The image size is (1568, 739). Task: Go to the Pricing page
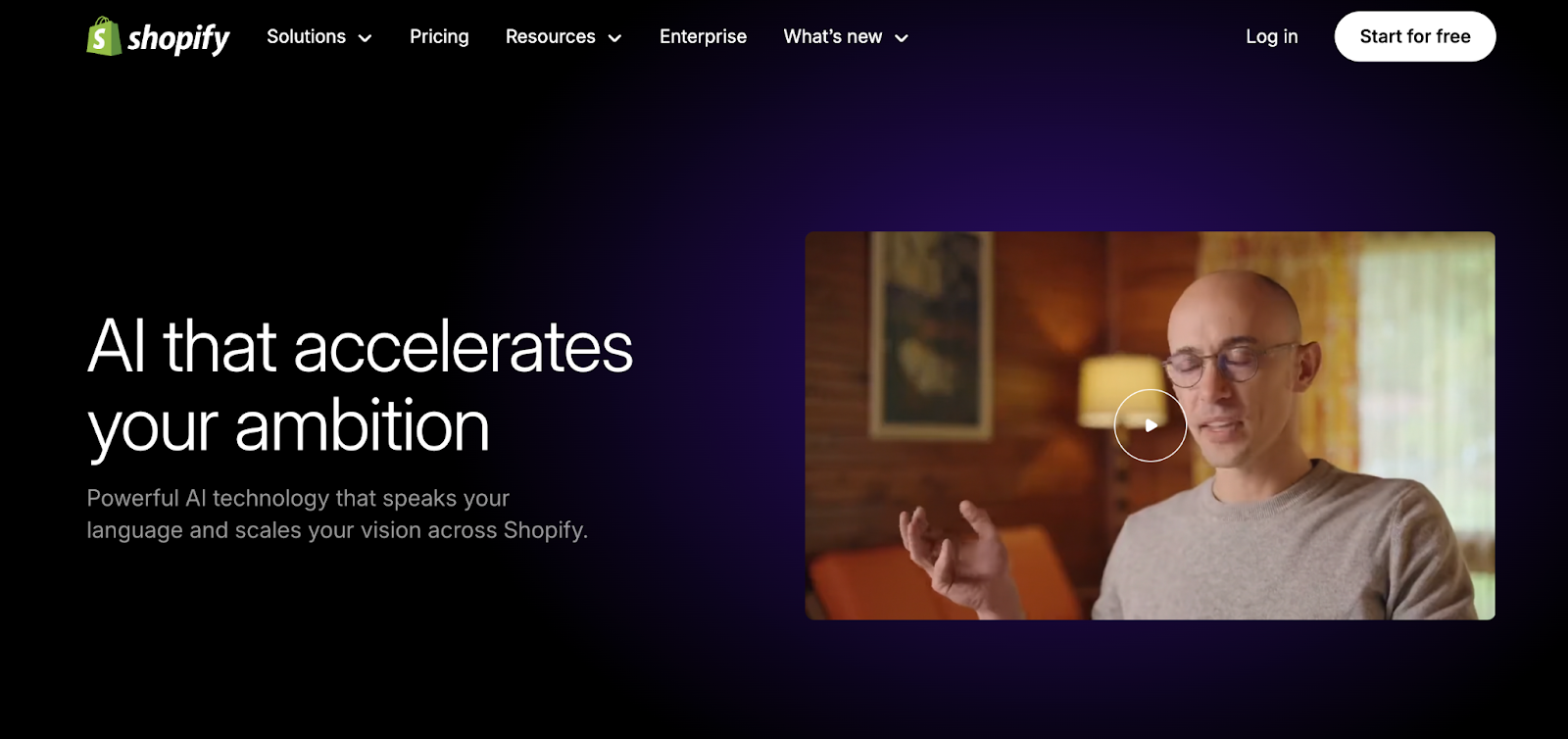439,36
